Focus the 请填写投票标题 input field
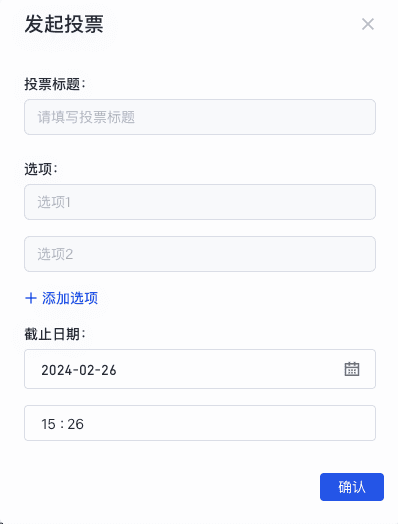The image size is (398, 524). pyautogui.click(x=200, y=117)
